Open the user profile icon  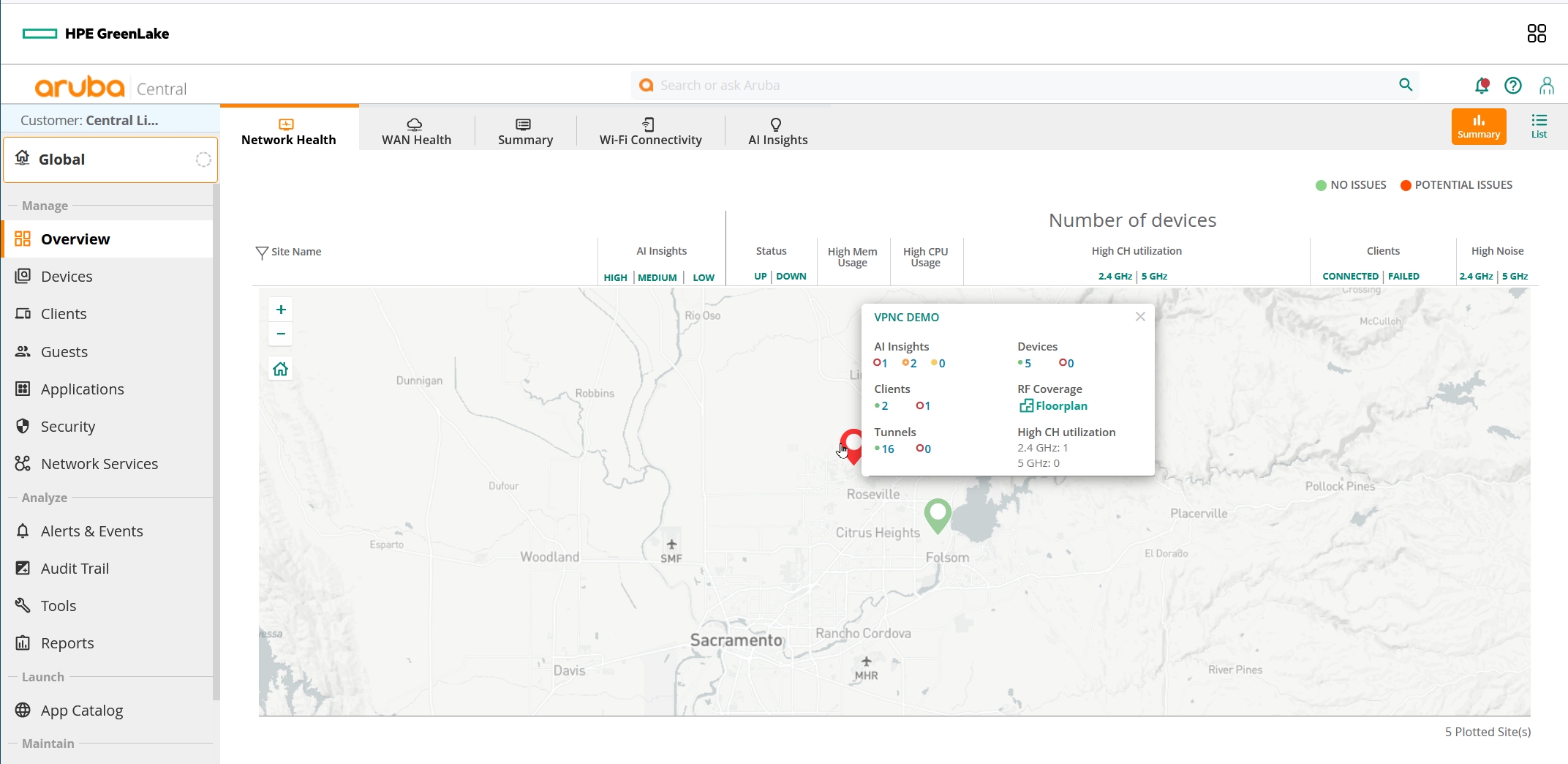[x=1547, y=86]
